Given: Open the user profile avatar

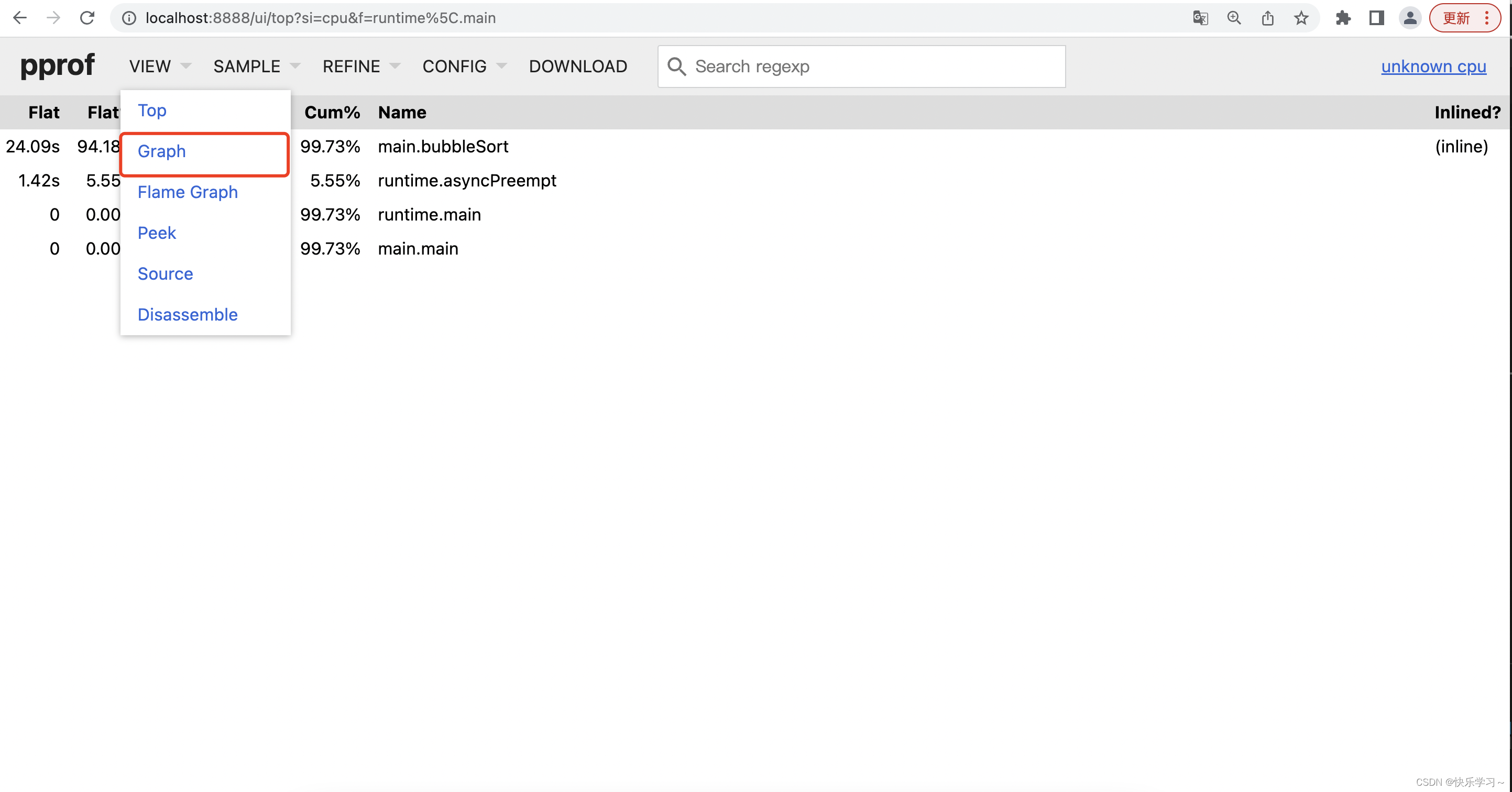Looking at the screenshot, I should 1410,18.
